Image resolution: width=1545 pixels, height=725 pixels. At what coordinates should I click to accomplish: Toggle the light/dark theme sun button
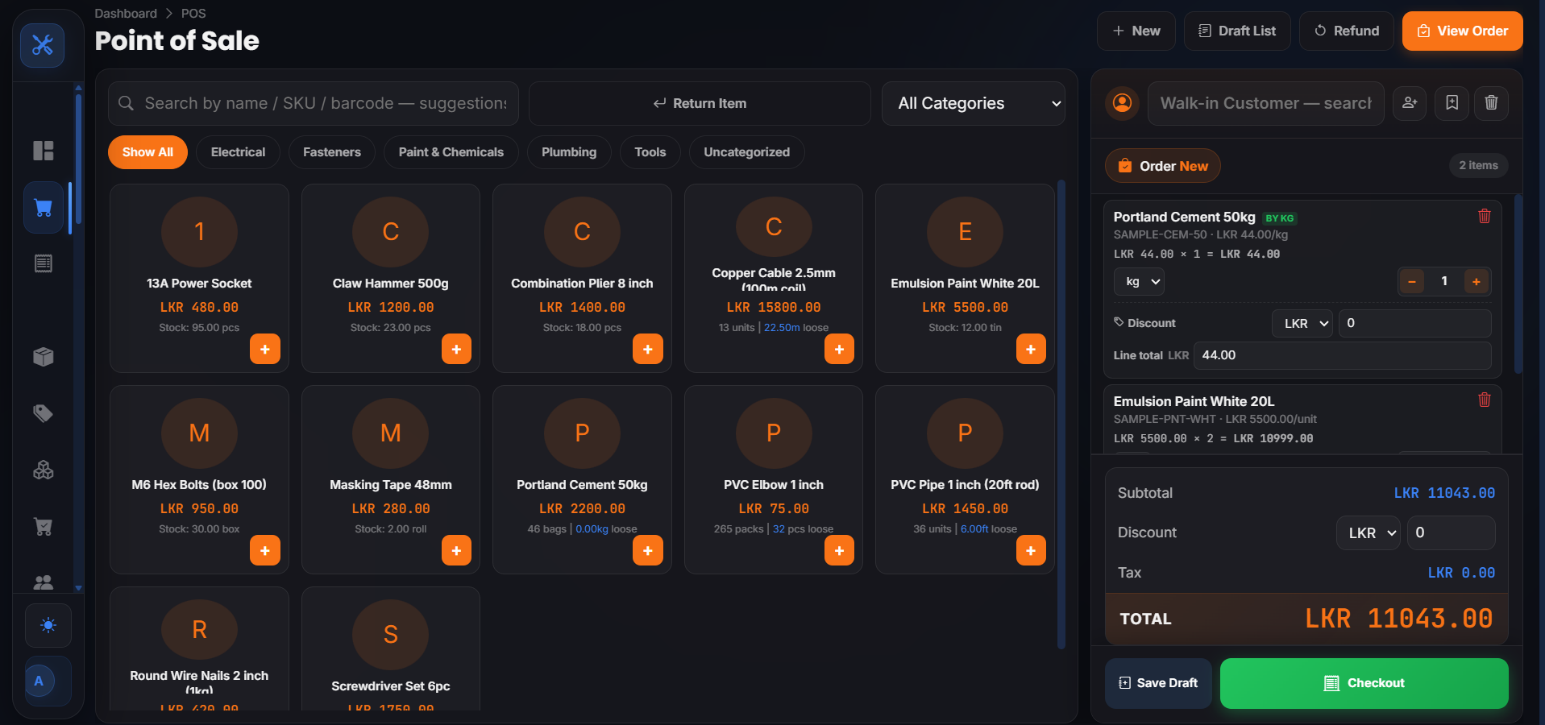pyautogui.click(x=48, y=626)
